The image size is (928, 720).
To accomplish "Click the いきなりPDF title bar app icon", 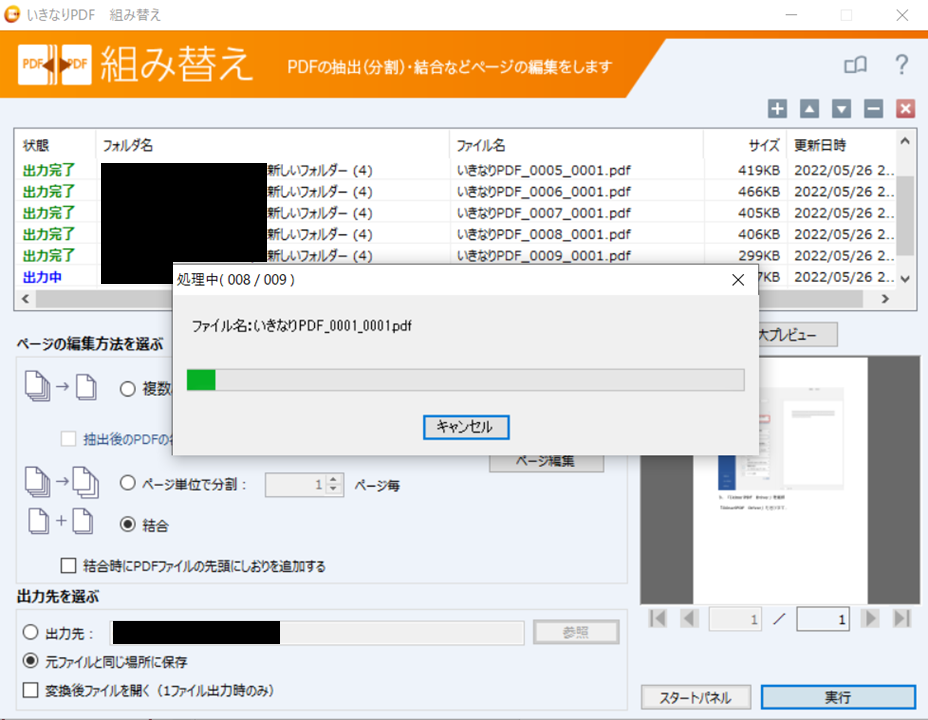I will click(12, 15).
